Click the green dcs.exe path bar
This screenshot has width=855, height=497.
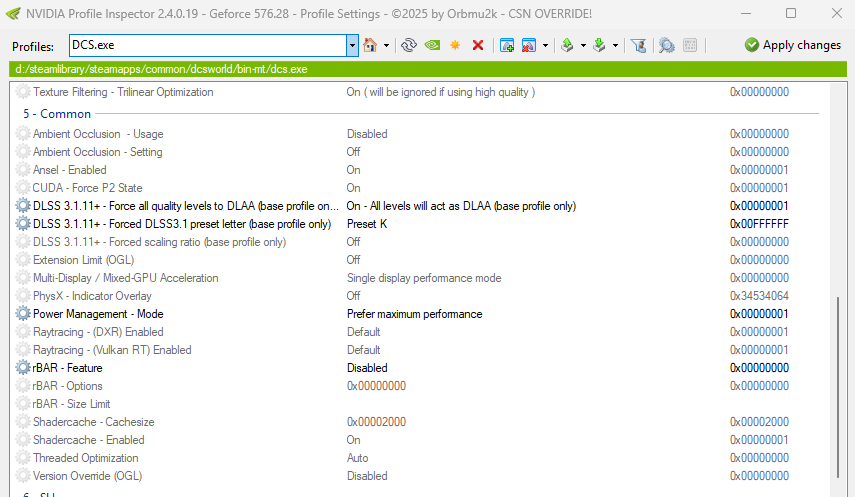tap(428, 69)
